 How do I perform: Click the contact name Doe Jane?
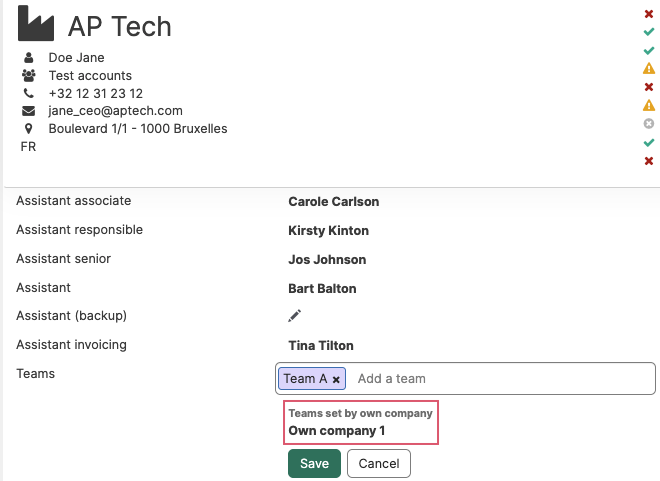77,58
